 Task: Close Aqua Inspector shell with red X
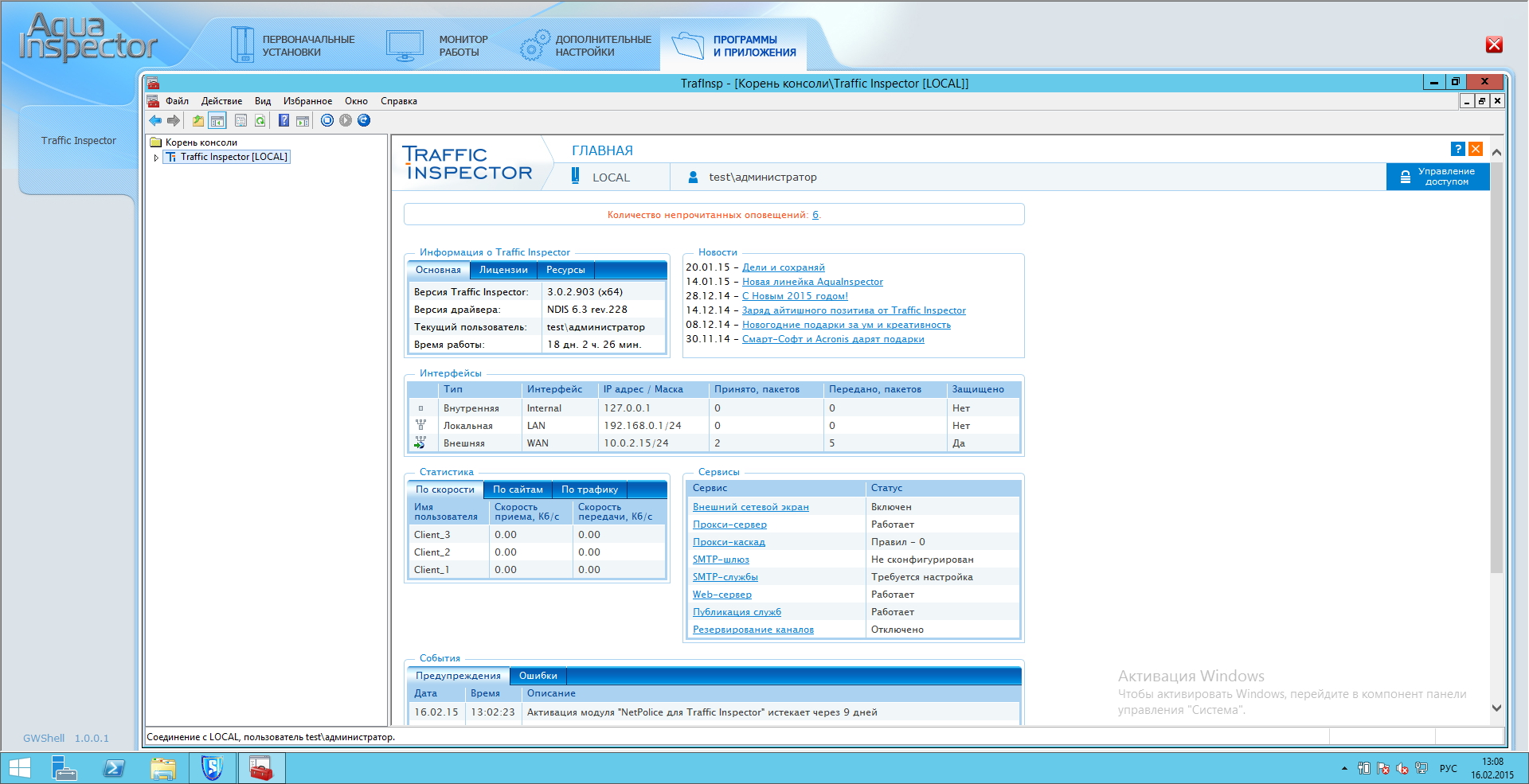point(1494,45)
